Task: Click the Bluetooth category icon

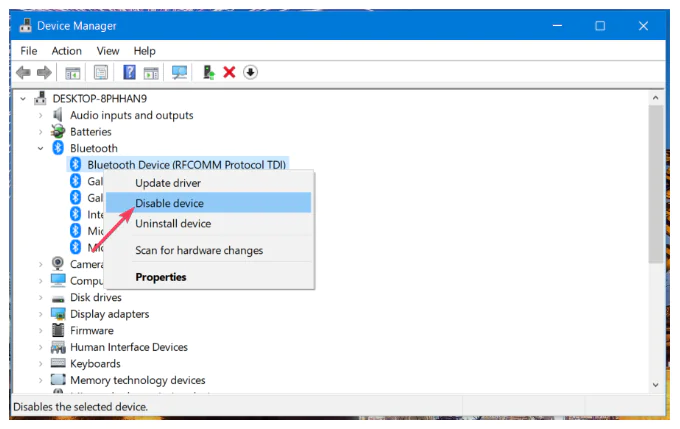Action: 58,148
